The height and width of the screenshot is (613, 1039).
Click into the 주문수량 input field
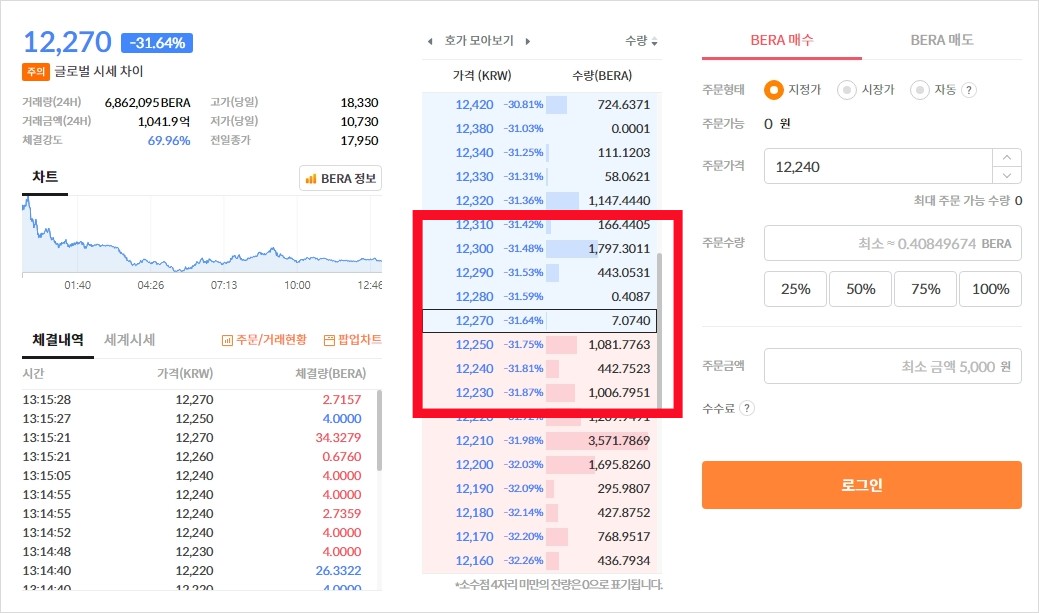(x=893, y=243)
